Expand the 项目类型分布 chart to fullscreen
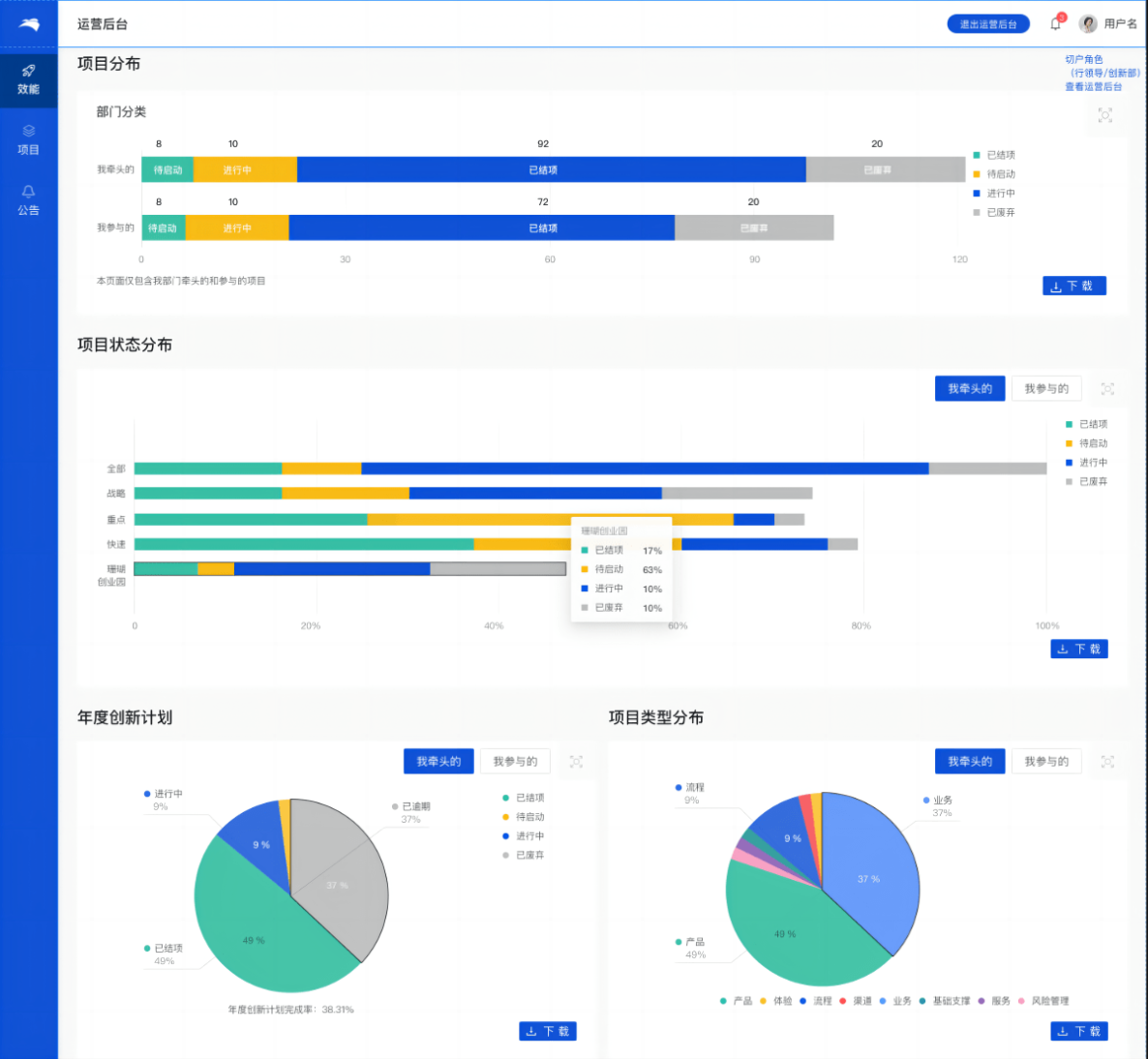Screen dimensions: 1148x1059 [1107, 762]
